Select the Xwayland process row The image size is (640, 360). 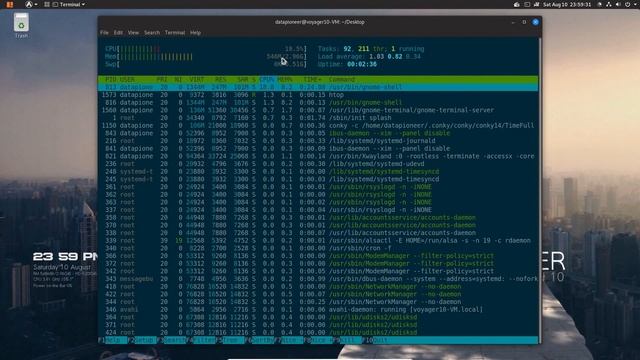click(318, 156)
